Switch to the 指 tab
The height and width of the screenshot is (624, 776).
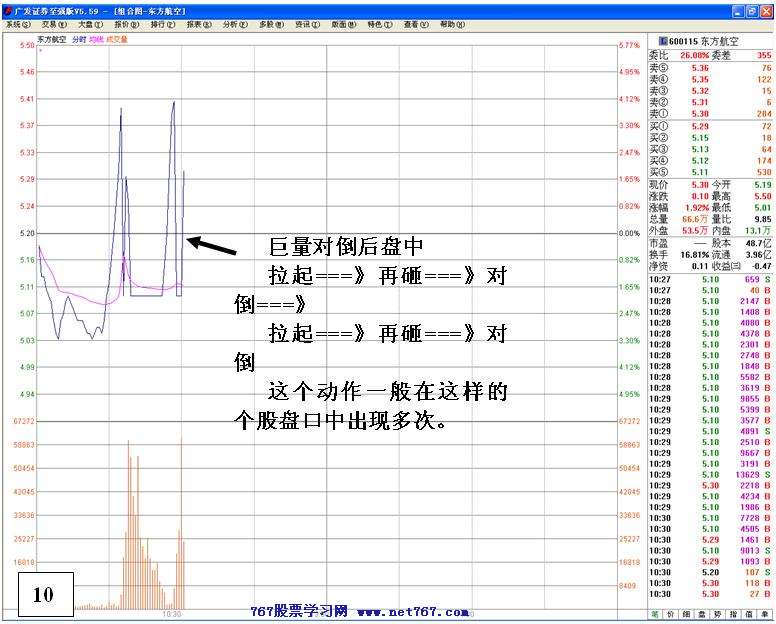pos(733,614)
